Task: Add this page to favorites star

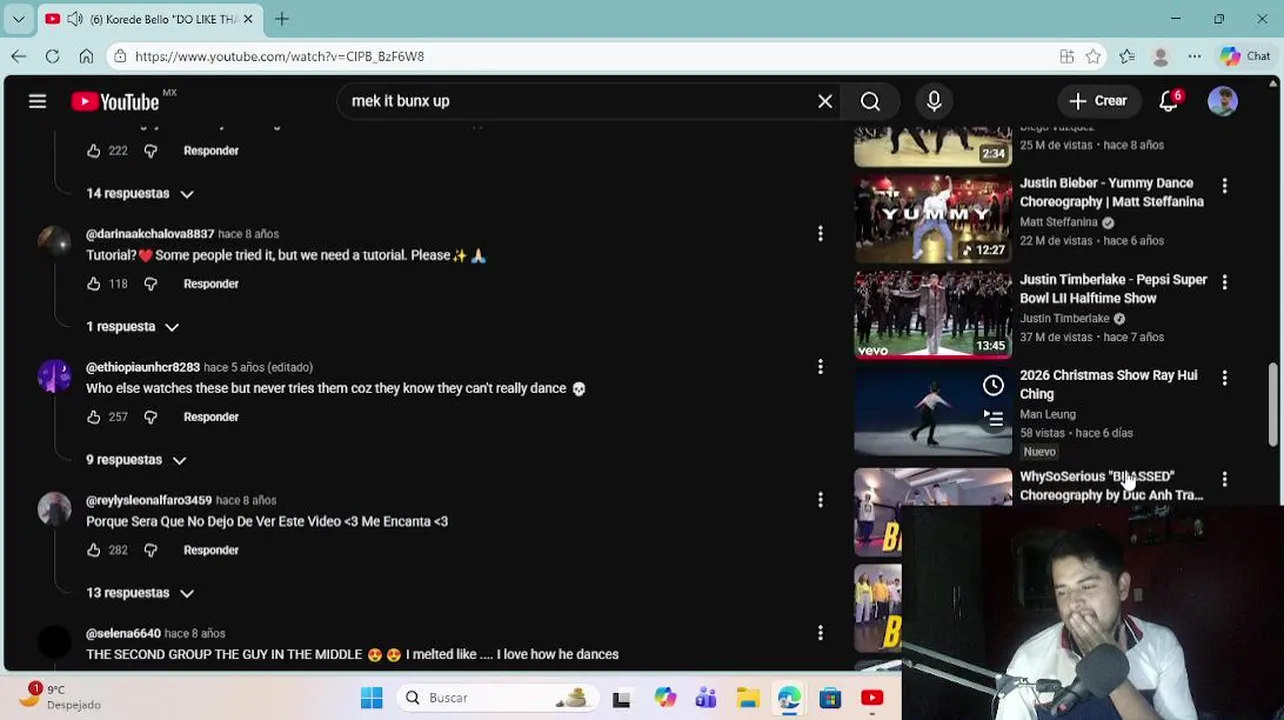Action: click(x=1093, y=56)
